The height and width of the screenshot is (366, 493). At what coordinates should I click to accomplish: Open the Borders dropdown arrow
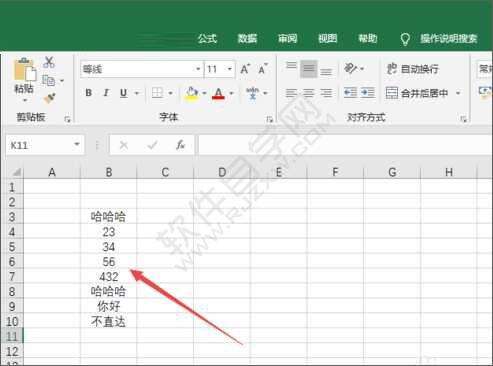pyautogui.click(x=170, y=93)
